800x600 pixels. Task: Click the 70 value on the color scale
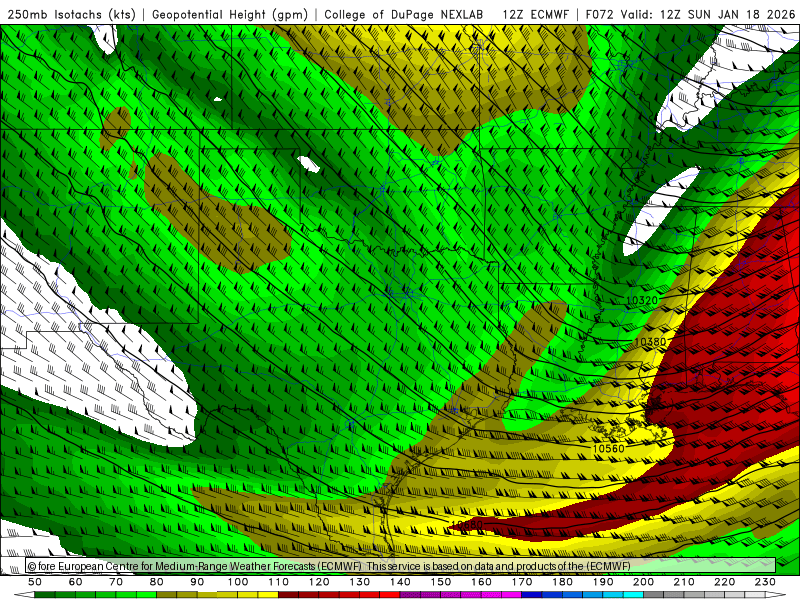tap(116, 582)
